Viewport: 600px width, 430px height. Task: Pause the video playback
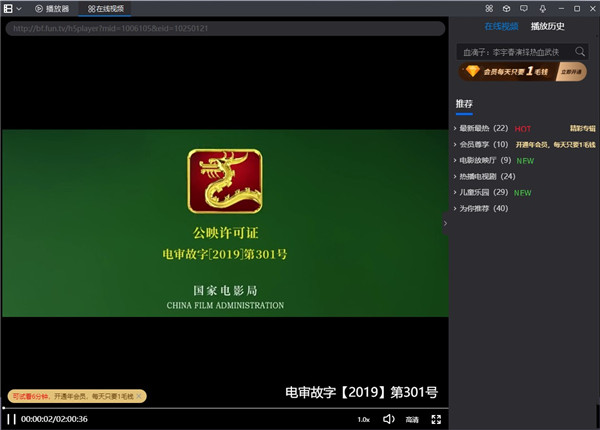click(13, 419)
